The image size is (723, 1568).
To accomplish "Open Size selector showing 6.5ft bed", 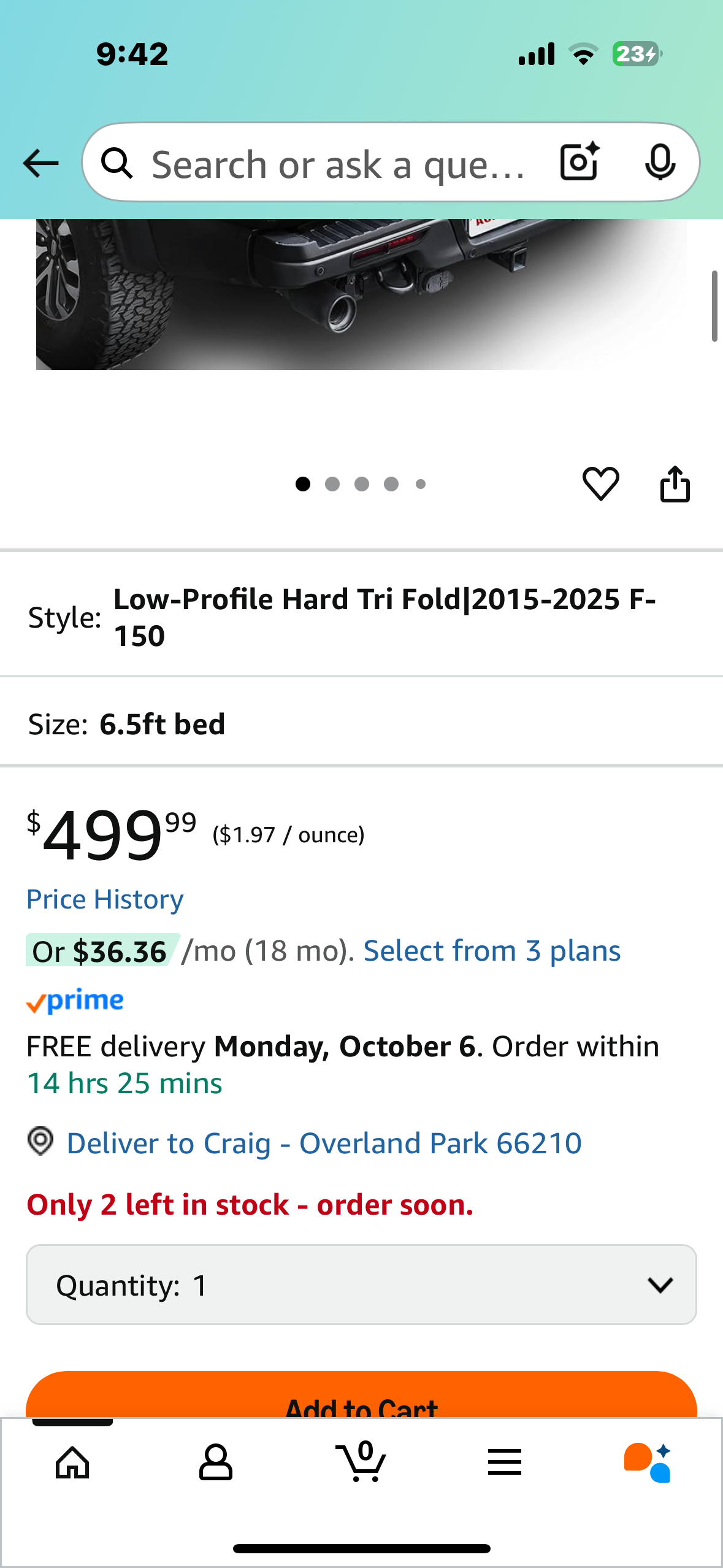I will (361, 724).
